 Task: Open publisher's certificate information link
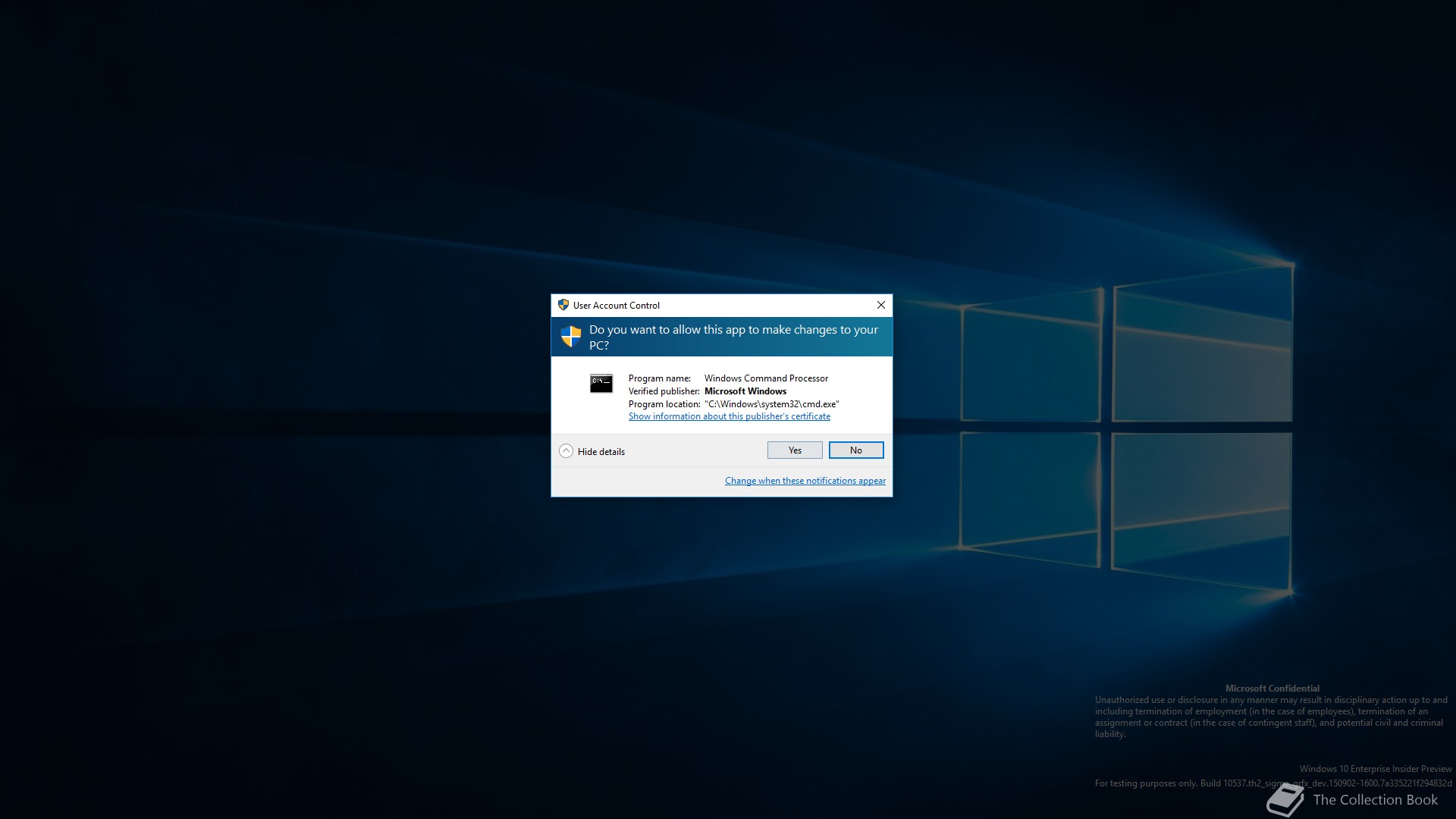[730, 416]
